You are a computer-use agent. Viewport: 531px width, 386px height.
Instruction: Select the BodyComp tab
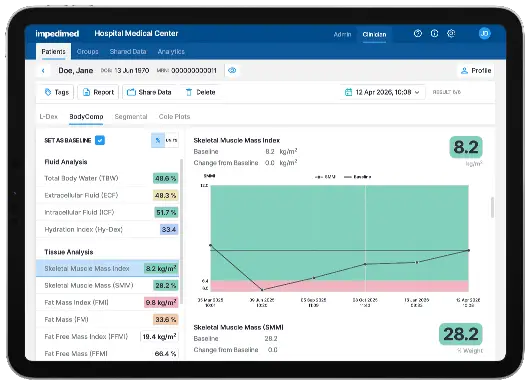point(86,116)
